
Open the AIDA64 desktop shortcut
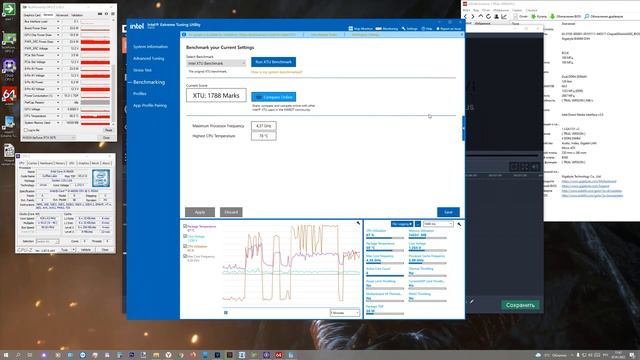(9, 96)
